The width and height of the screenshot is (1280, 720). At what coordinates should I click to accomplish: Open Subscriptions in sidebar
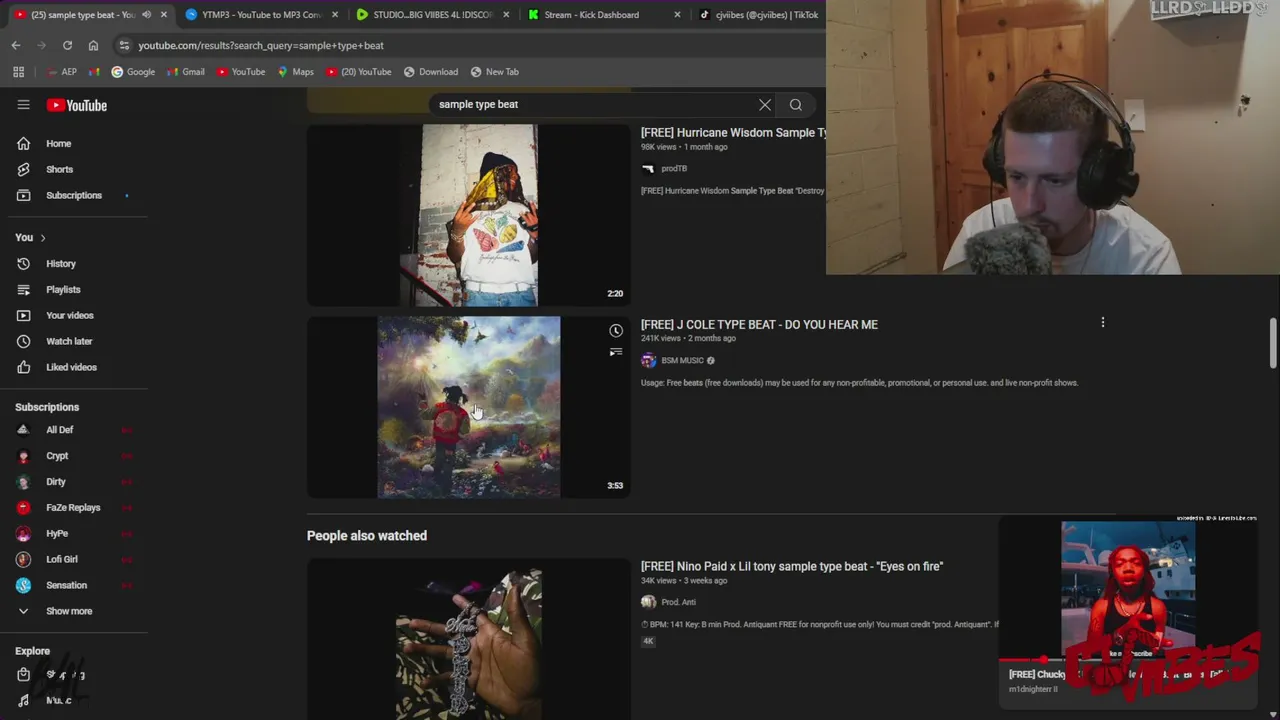click(x=74, y=196)
